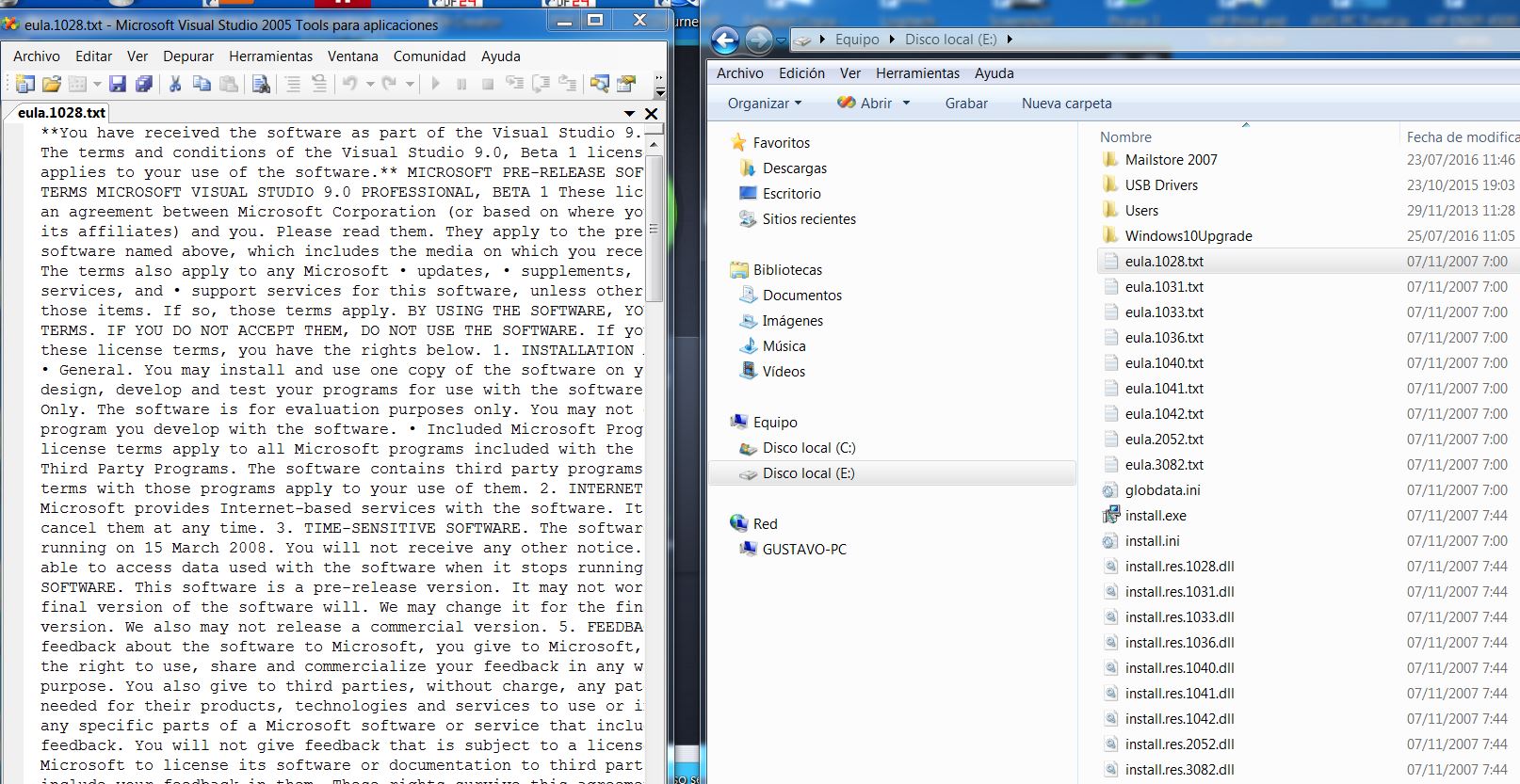The height and width of the screenshot is (784, 1520).
Task: Open the Comunidad menu
Action: (429, 56)
